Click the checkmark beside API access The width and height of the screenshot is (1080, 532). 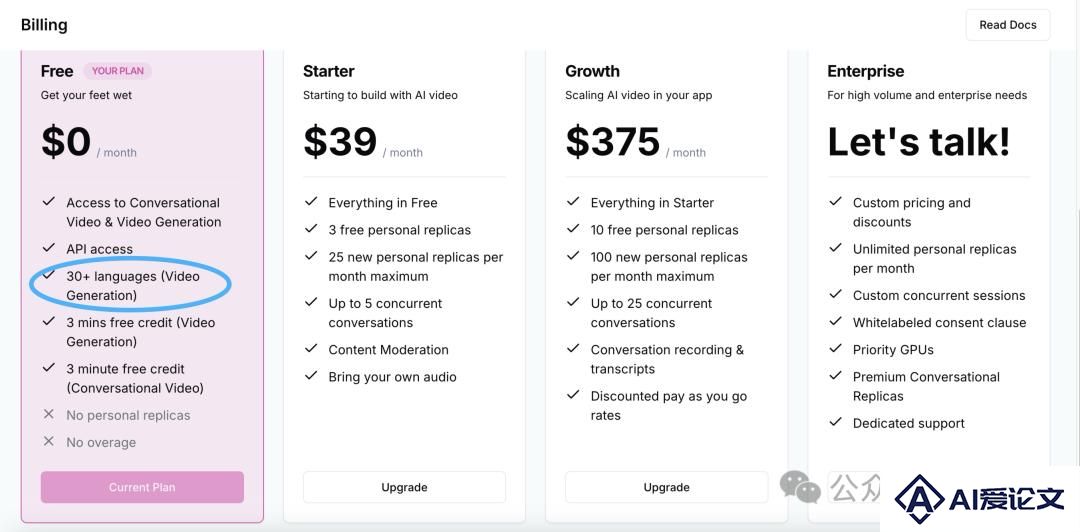tap(48, 247)
